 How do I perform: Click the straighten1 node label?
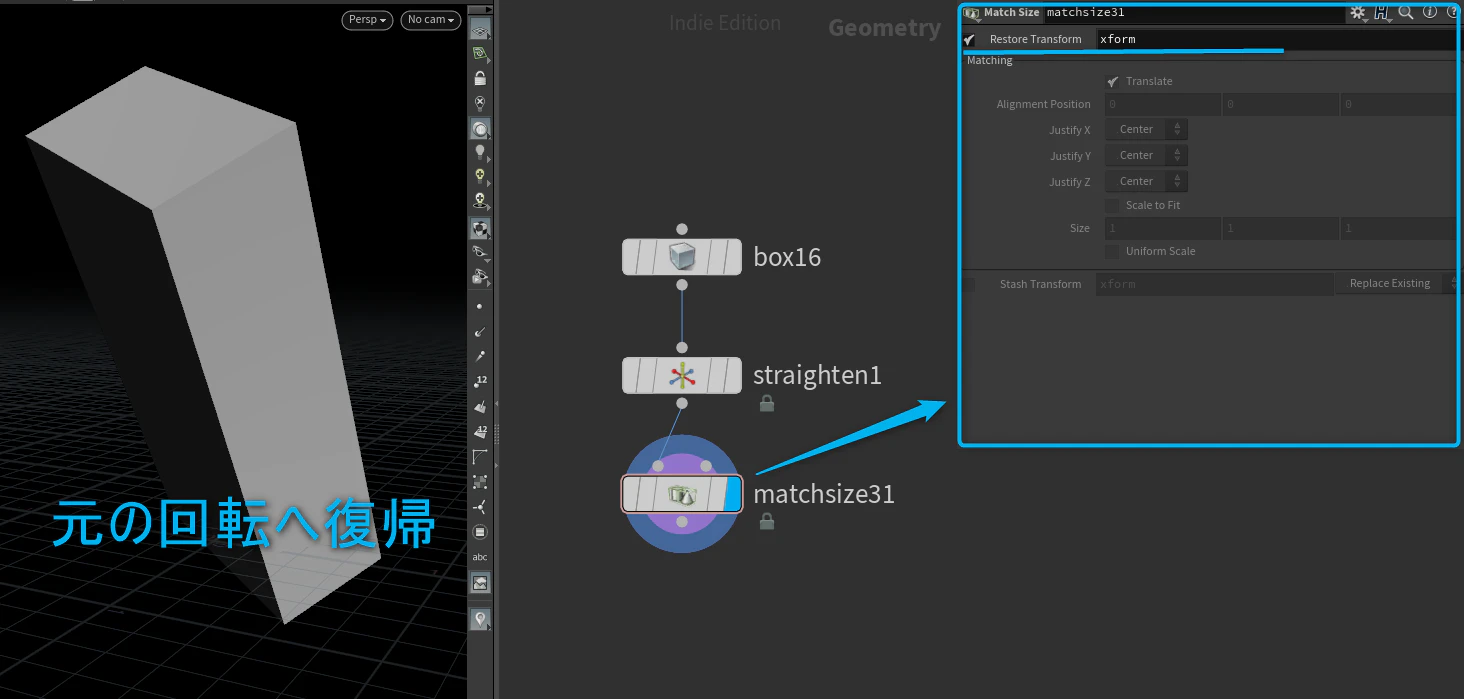coord(817,376)
